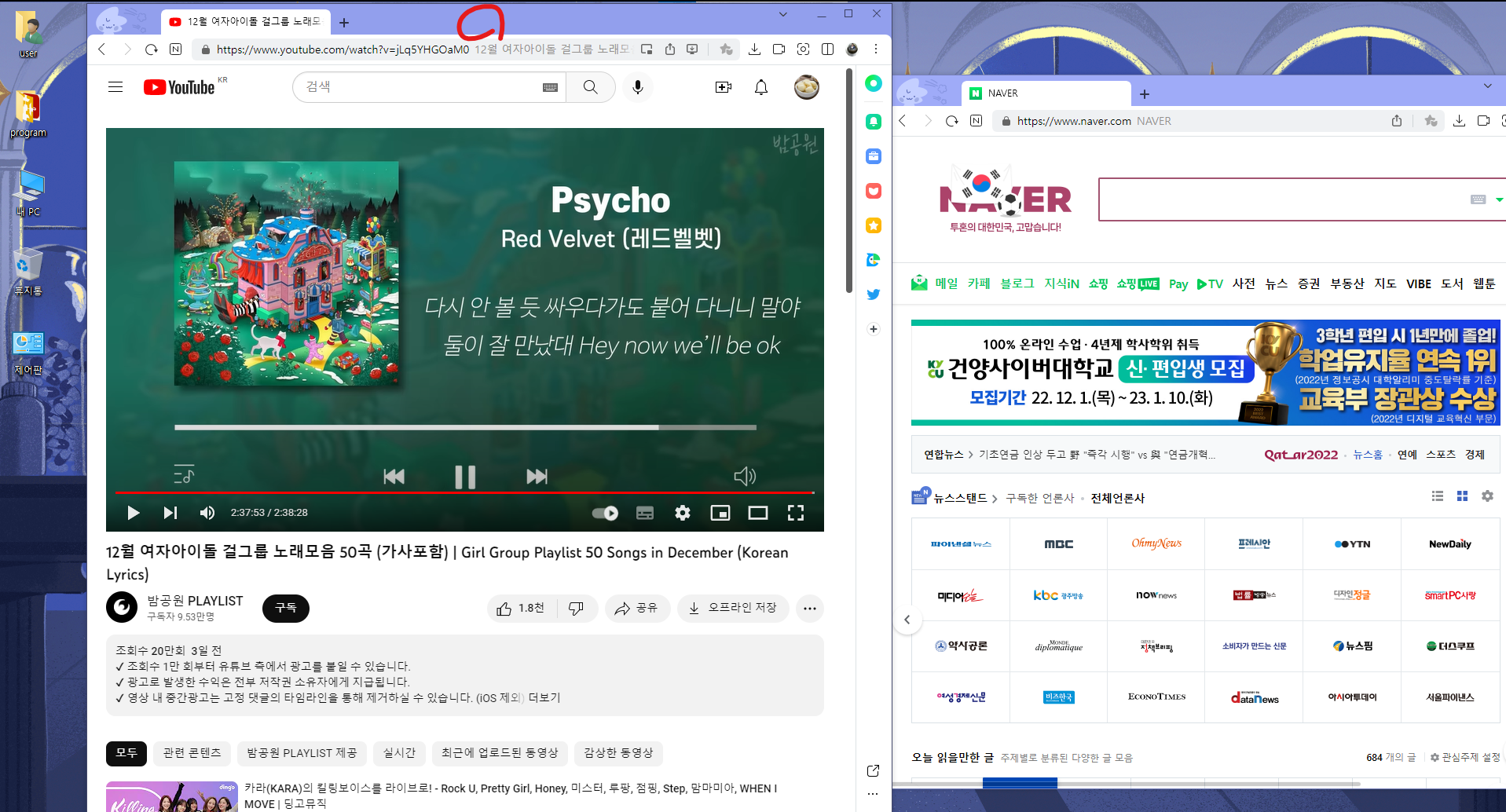Image resolution: width=1506 pixels, height=812 pixels.
Task: Show previous newsstand page arrow
Action: coord(907,620)
